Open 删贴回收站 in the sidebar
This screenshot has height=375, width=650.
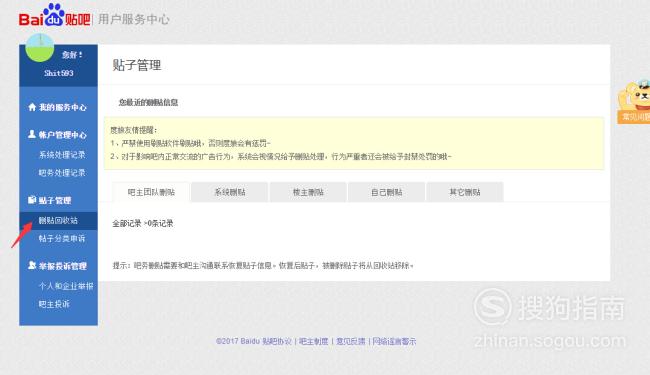[58, 220]
